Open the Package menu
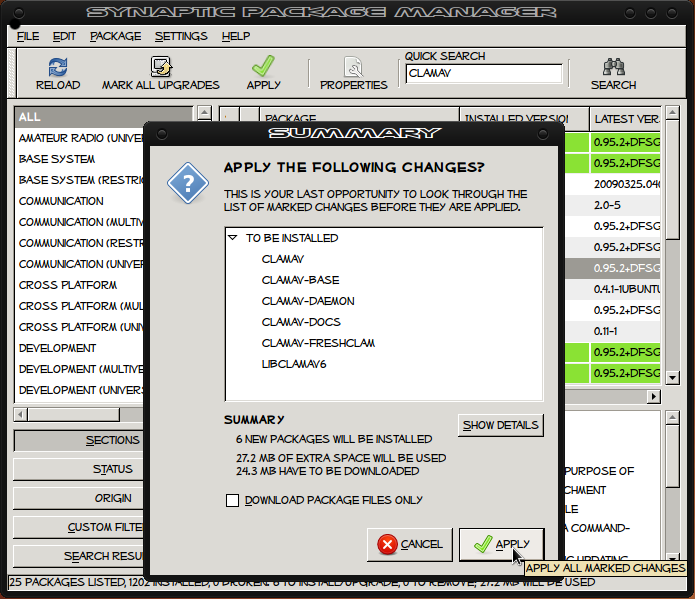This screenshot has width=695, height=599. coord(116,36)
